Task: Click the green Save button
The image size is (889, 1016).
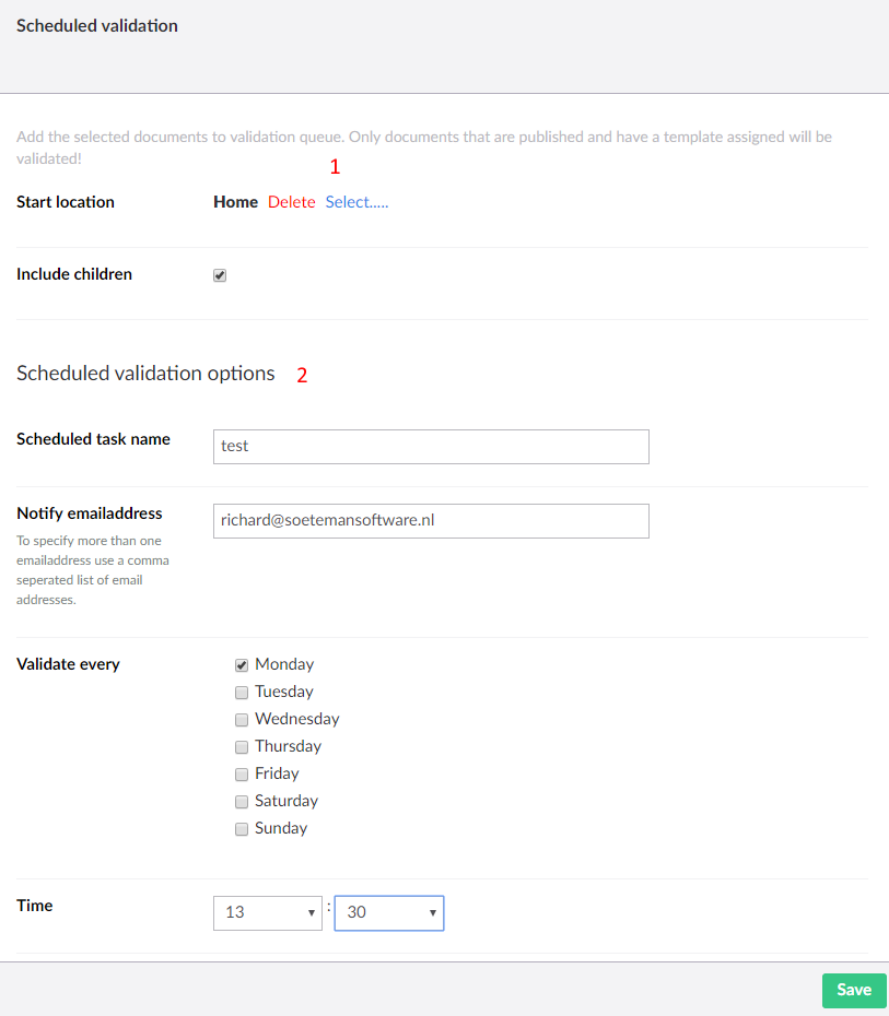Action: point(854,990)
